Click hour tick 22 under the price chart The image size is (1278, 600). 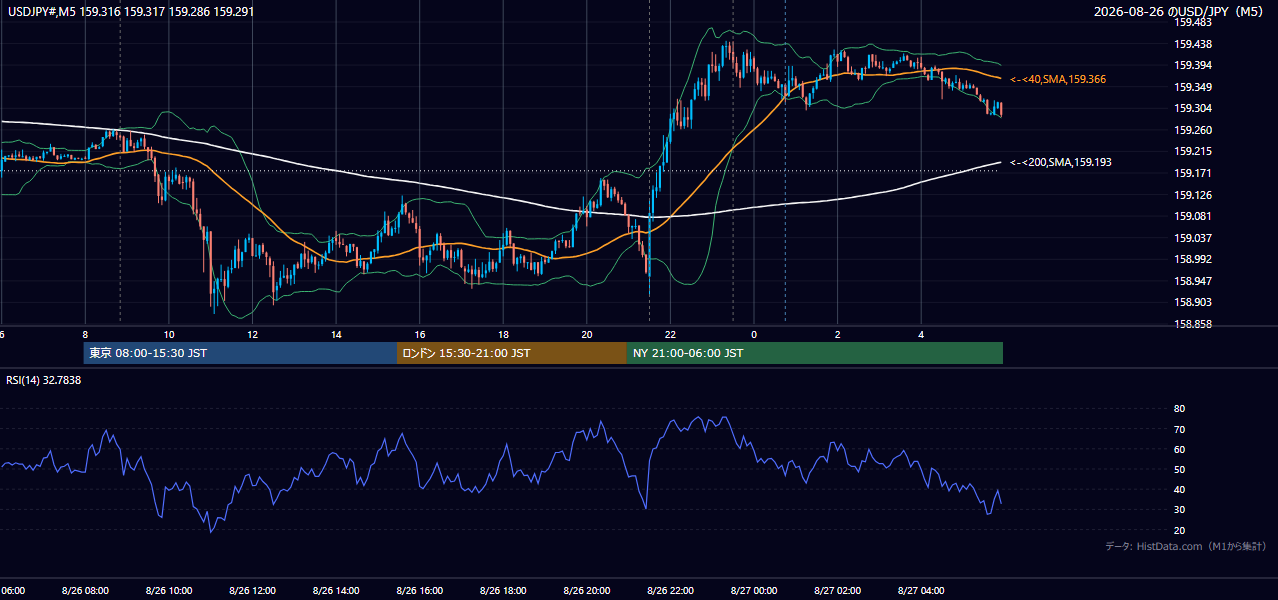(x=670, y=335)
